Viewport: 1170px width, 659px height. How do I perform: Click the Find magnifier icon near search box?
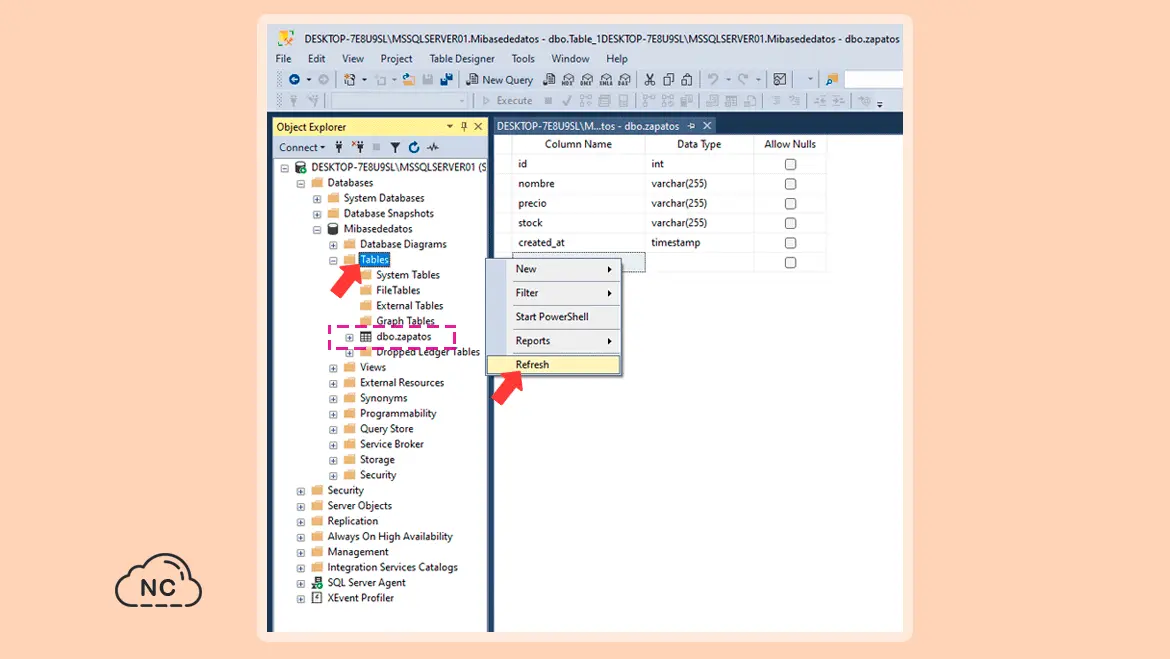(831, 79)
